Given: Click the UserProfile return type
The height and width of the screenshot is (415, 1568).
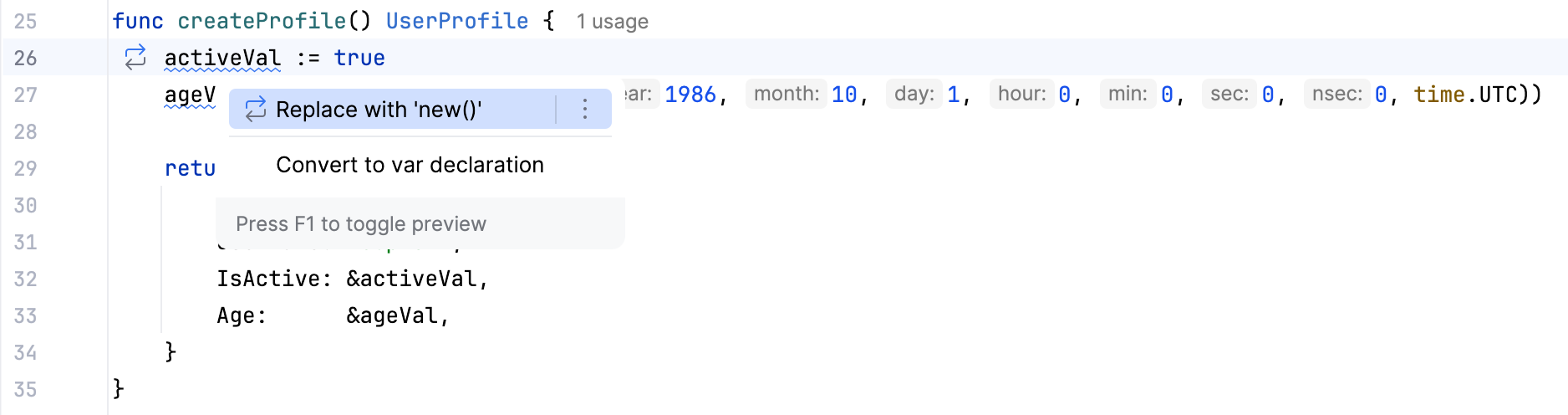Looking at the screenshot, I should pos(457,21).
